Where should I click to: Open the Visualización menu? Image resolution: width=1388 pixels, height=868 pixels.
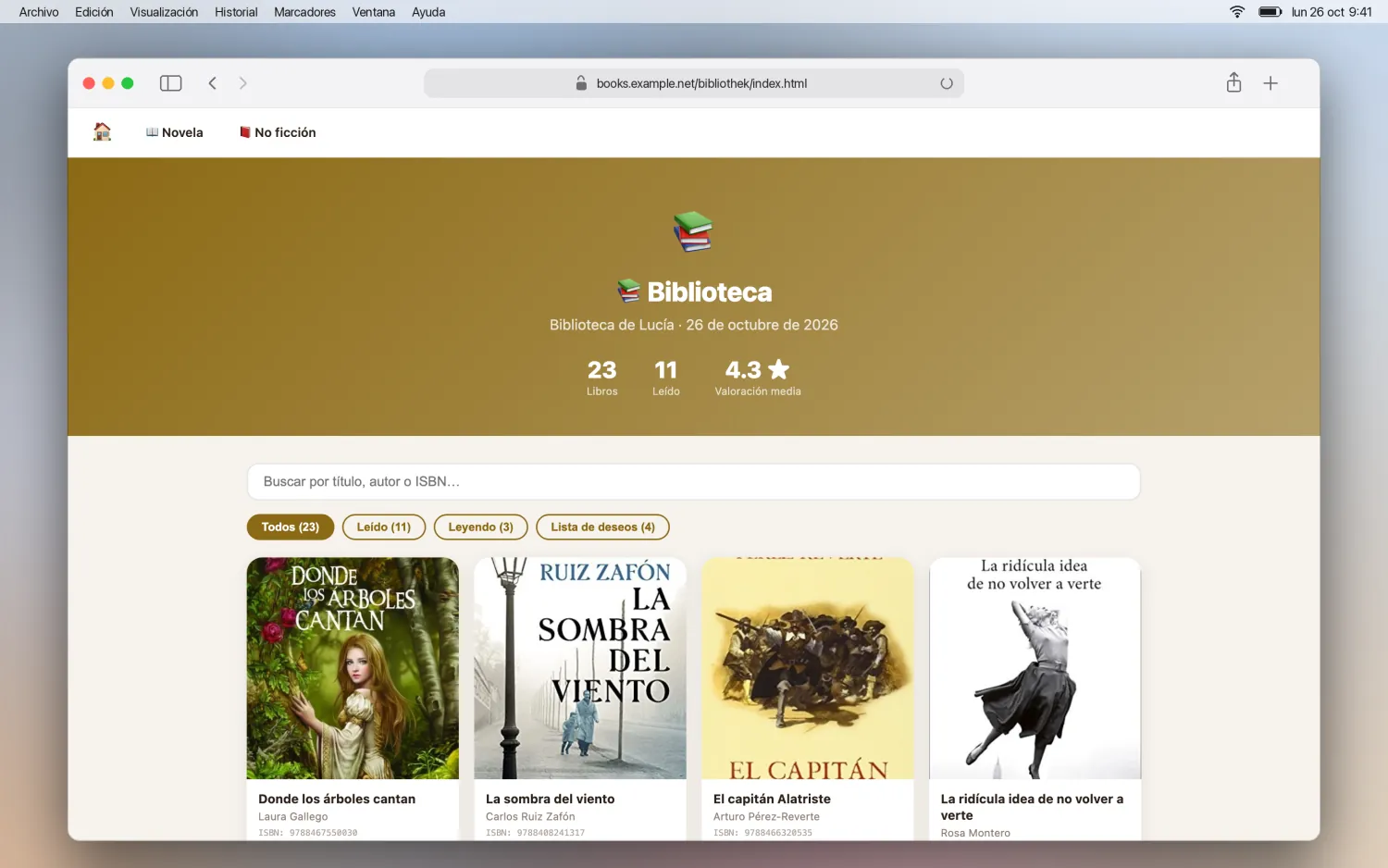(164, 12)
